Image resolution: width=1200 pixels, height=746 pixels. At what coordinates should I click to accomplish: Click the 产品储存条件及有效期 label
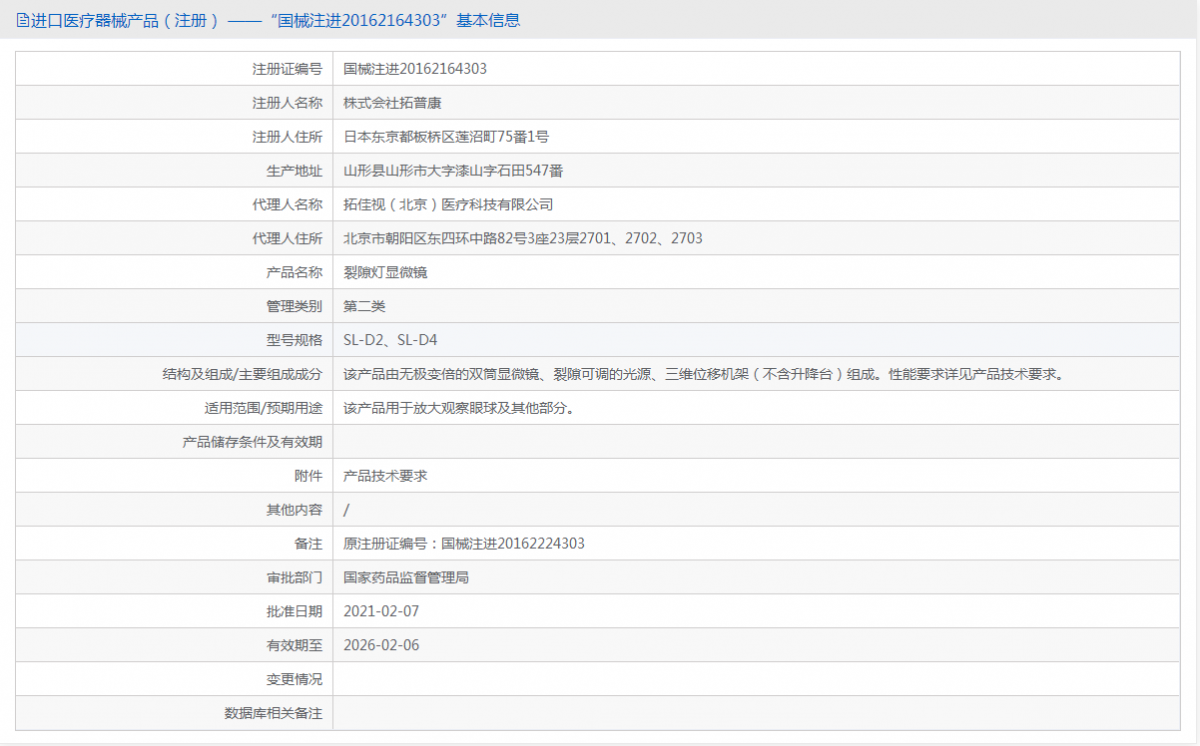(252, 442)
